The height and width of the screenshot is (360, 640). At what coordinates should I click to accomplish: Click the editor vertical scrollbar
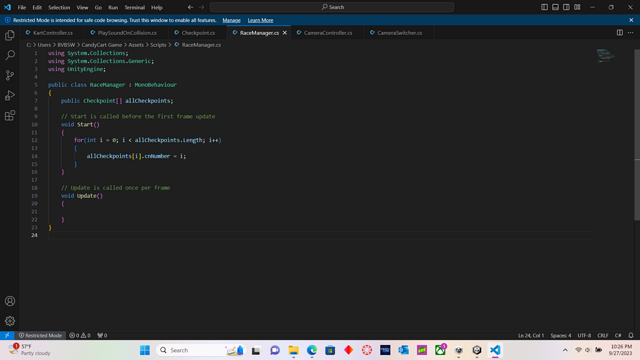[637, 135]
